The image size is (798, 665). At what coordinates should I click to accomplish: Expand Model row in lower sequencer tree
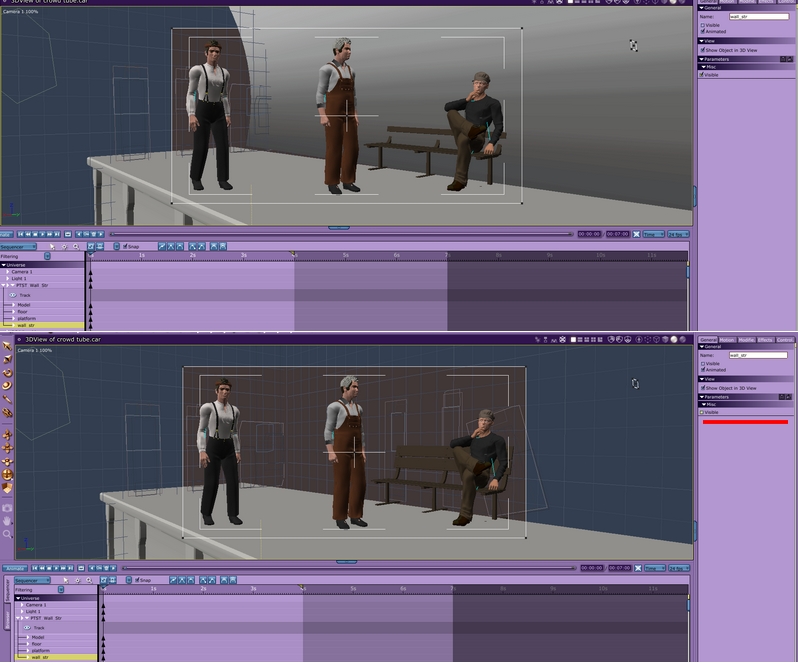(x=28, y=637)
